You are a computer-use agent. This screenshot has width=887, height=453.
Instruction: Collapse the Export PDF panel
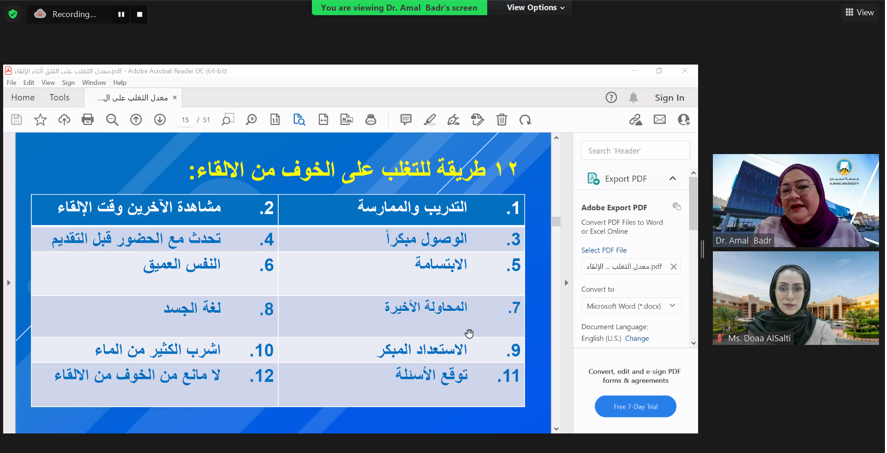point(672,179)
